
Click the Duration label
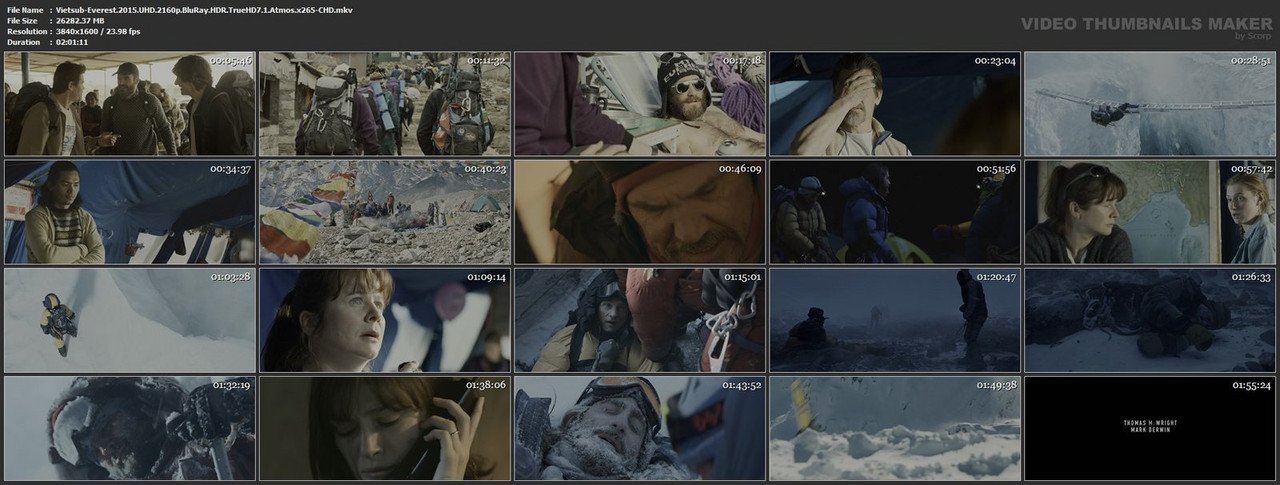[x=22, y=42]
